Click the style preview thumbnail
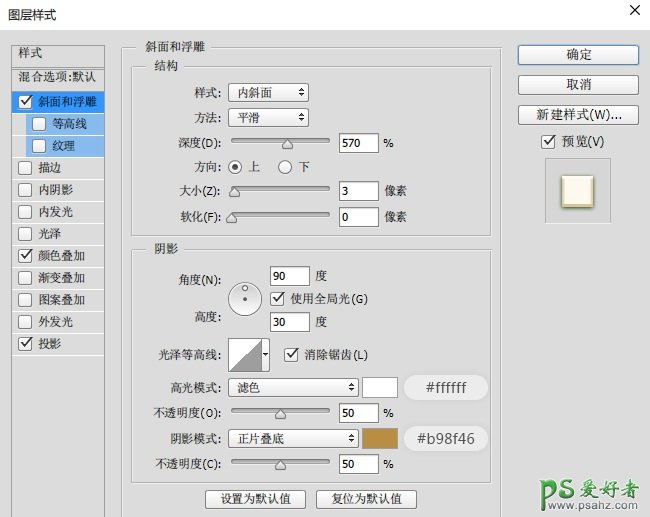This screenshot has width=650, height=517. 577,190
